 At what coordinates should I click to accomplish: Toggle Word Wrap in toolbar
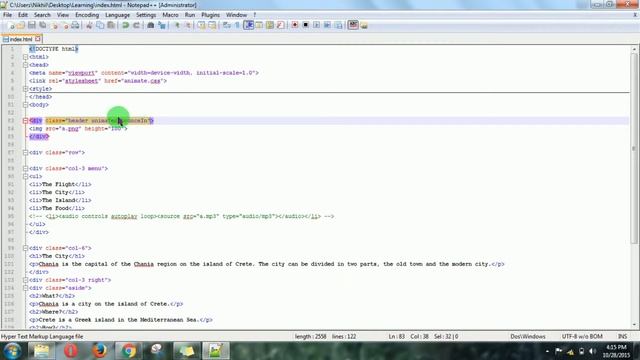click(227, 25)
